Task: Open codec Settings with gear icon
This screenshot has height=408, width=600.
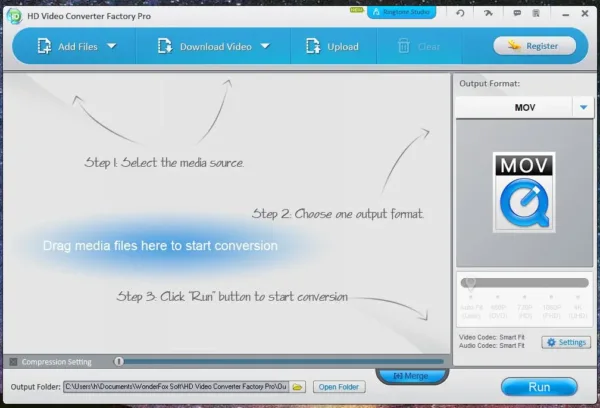Action: (566, 342)
